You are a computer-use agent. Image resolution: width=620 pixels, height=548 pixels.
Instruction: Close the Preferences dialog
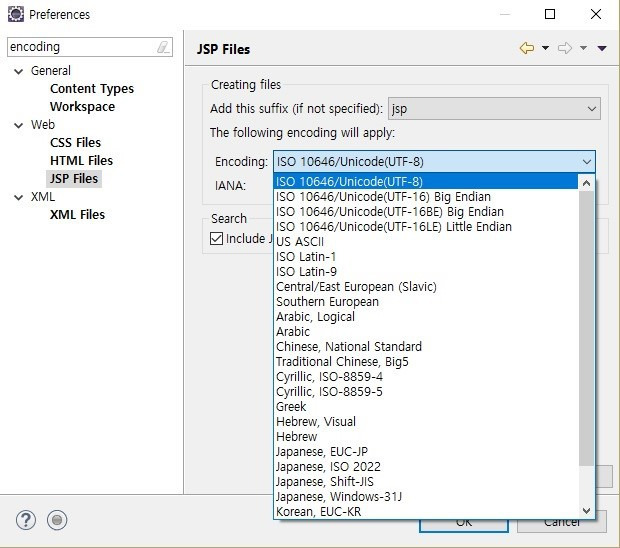[x=595, y=14]
